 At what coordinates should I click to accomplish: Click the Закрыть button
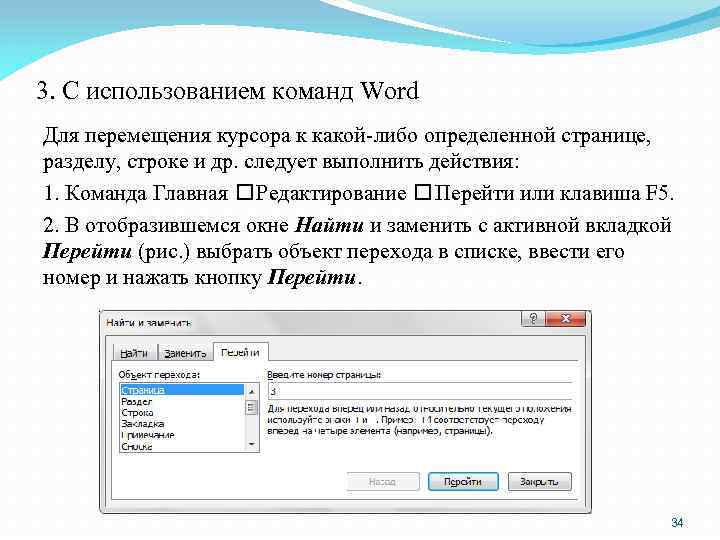540,482
